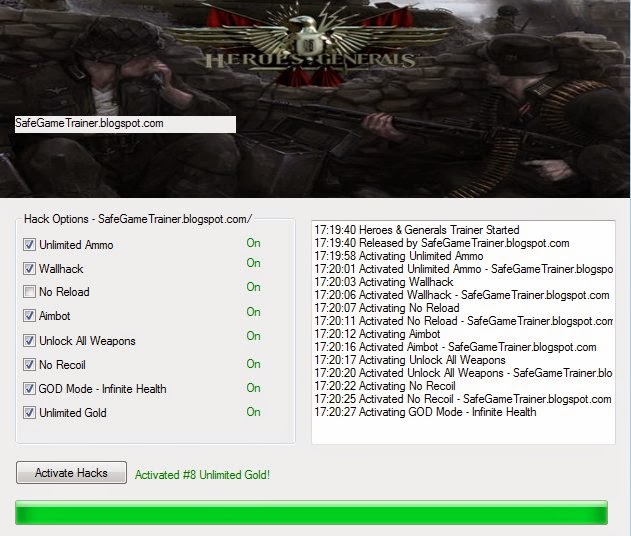The image size is (631, 536).
Task: Select log line '17:20:16 Activated Aimbot'
Action: [456, 347]
